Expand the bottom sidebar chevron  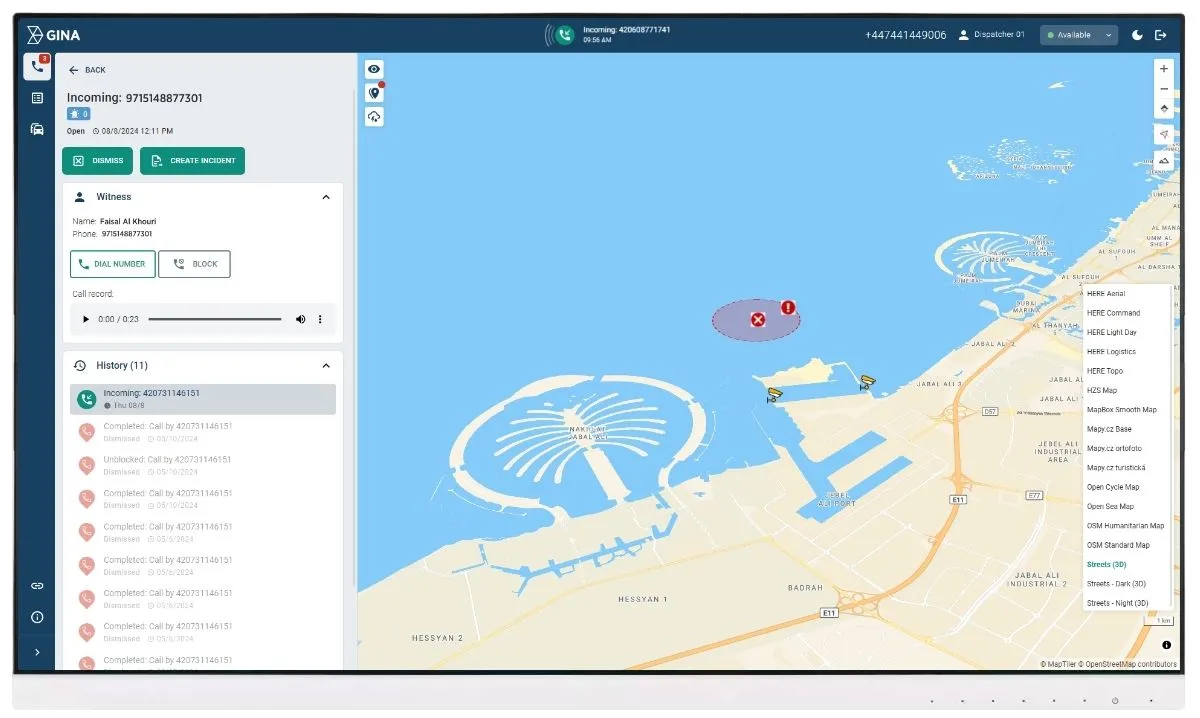click(36, 652)
